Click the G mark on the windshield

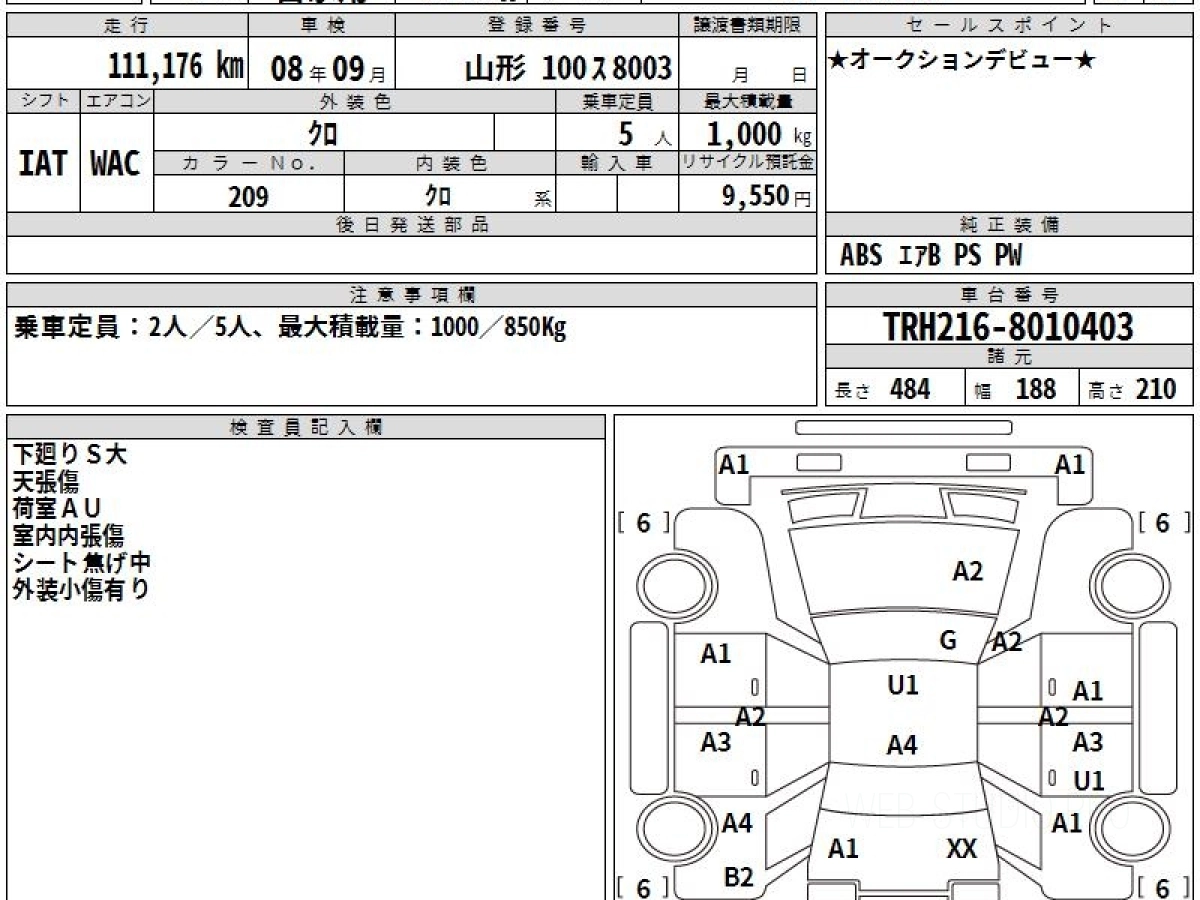pyautogui.click(x=948, y=640)
